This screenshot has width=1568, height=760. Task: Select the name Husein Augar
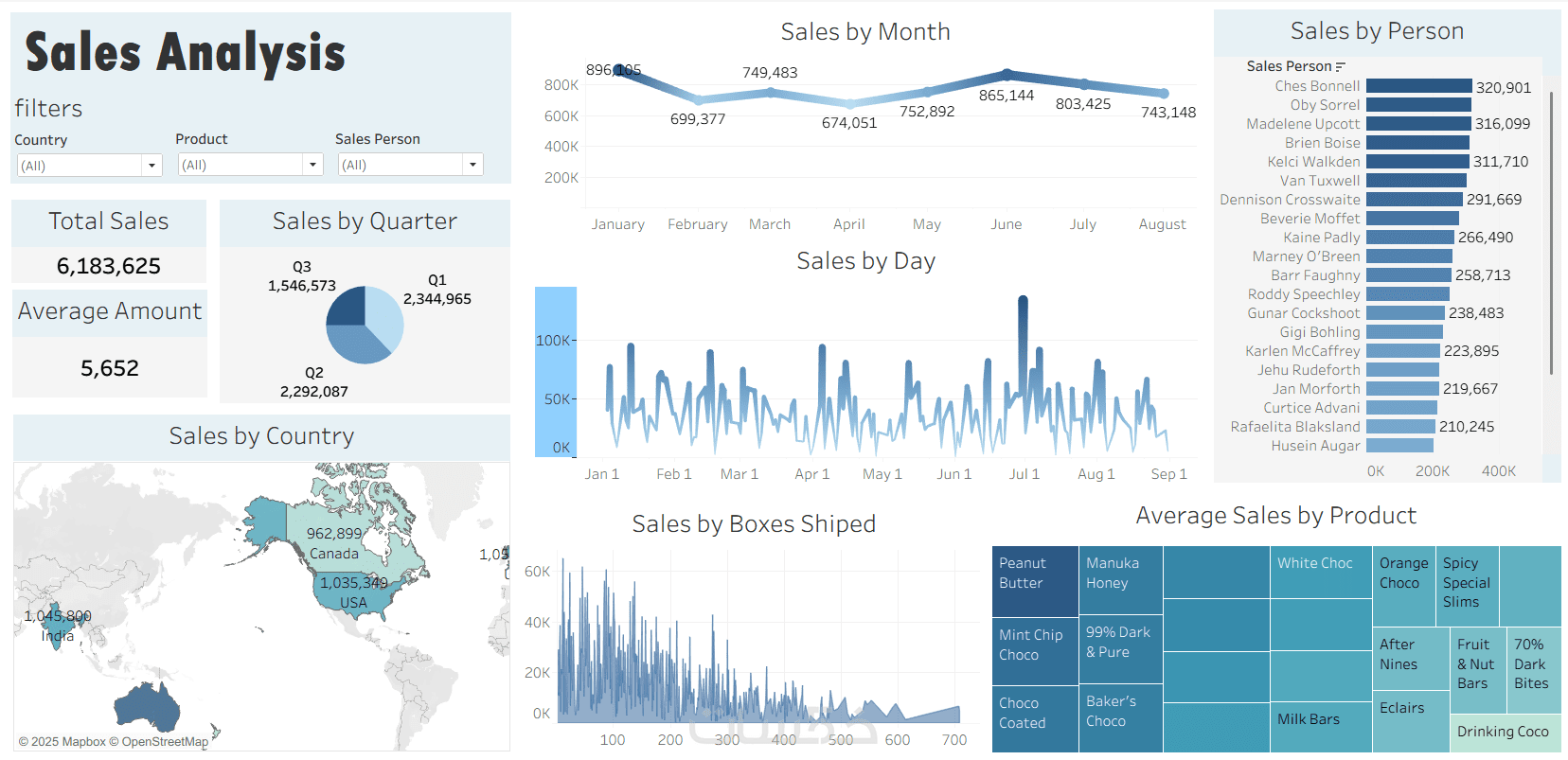[x=1316, y=446]
